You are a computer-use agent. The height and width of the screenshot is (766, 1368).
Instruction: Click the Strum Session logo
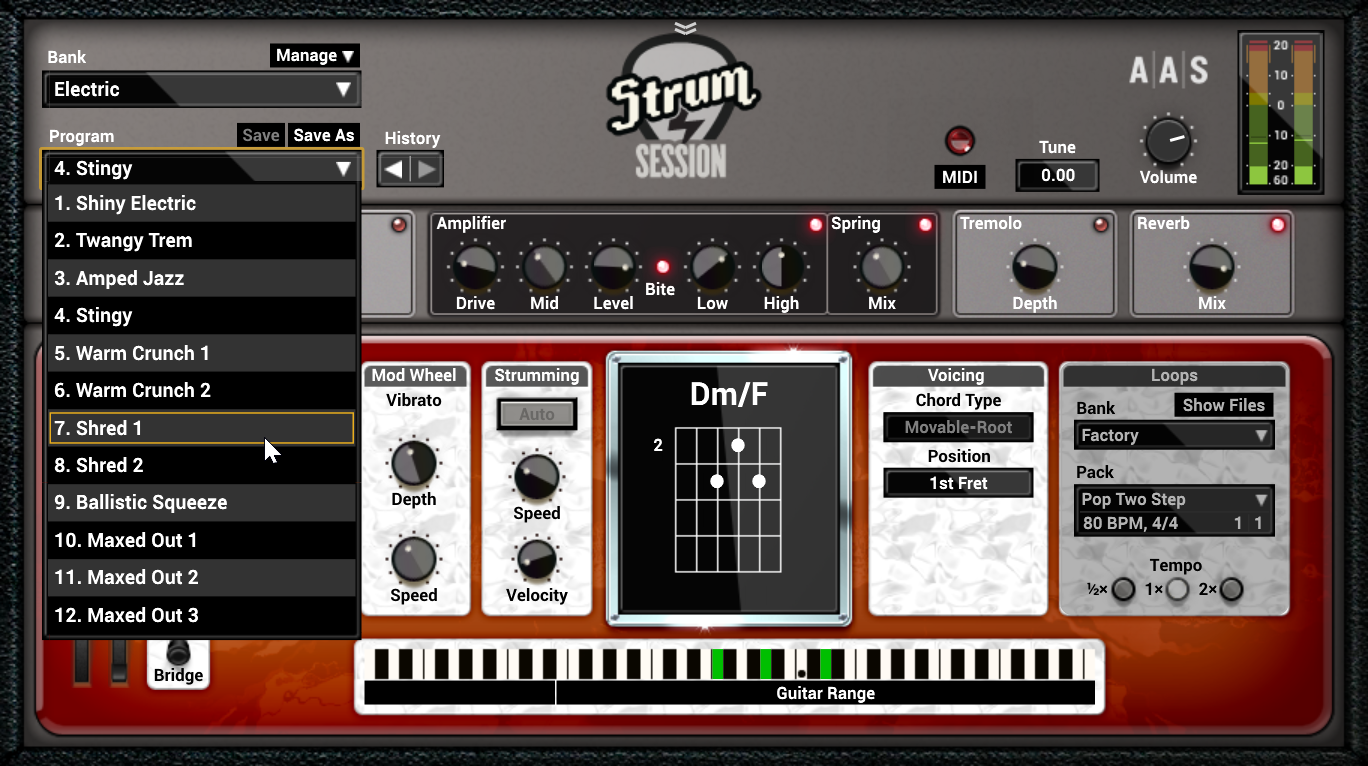[683, 108]
